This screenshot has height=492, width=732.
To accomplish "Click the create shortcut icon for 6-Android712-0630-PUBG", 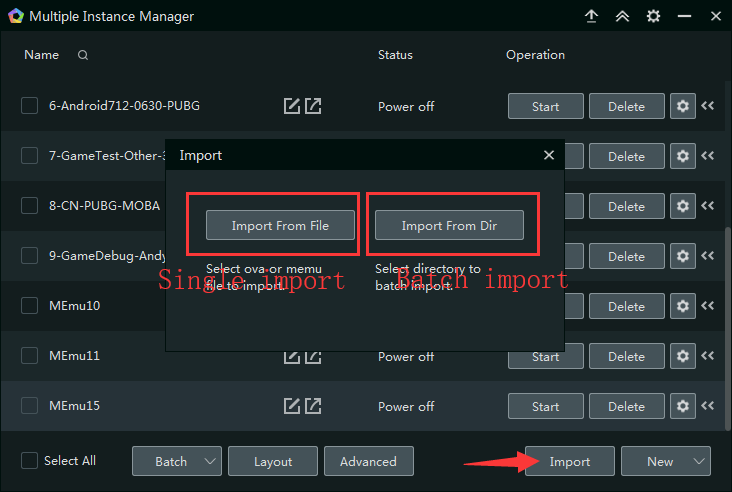I will (x=313, y=106).
